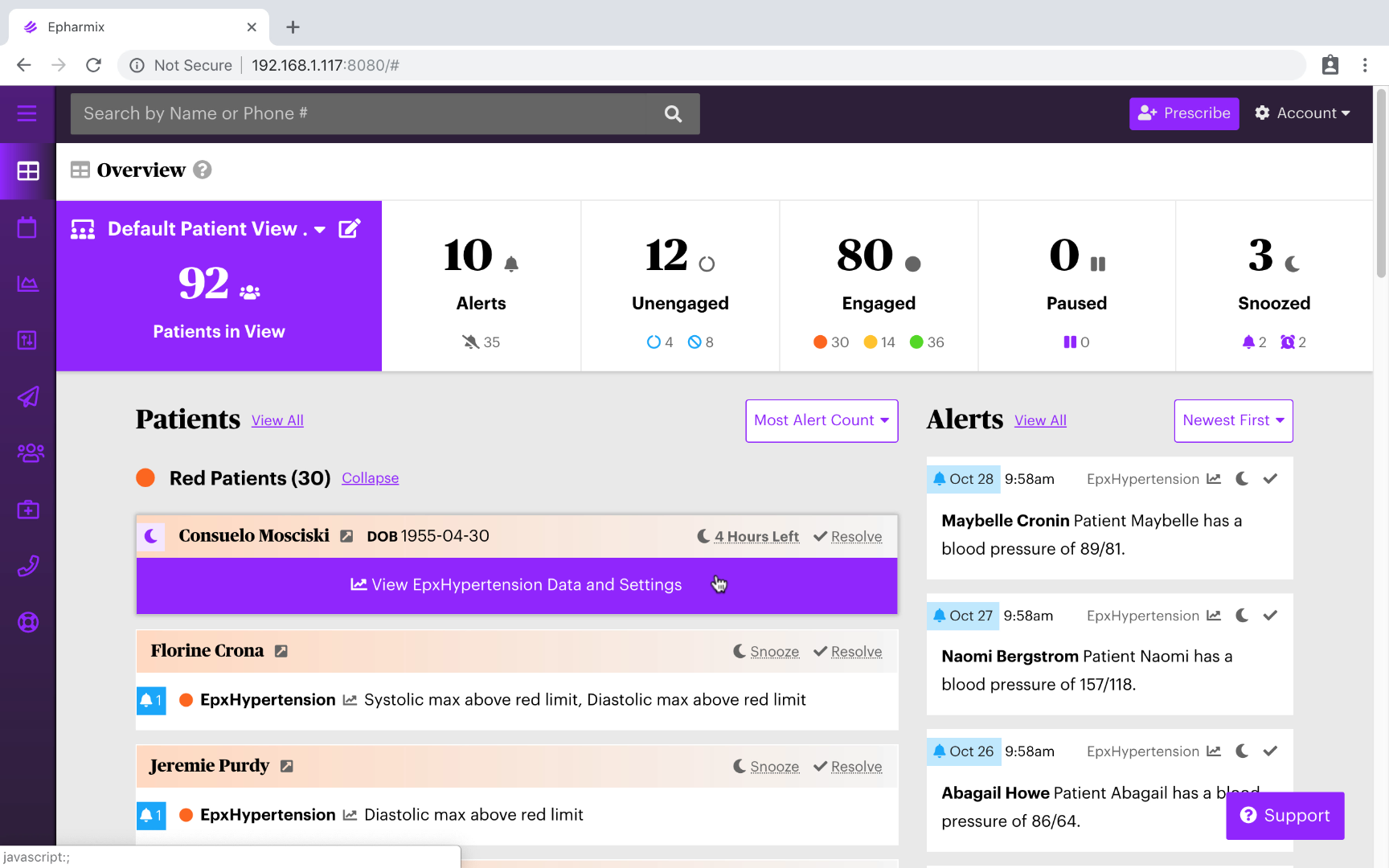Open the Most Alert Count sort dropdown
Screen dimensions: 1389x868
tap(822, 420)
